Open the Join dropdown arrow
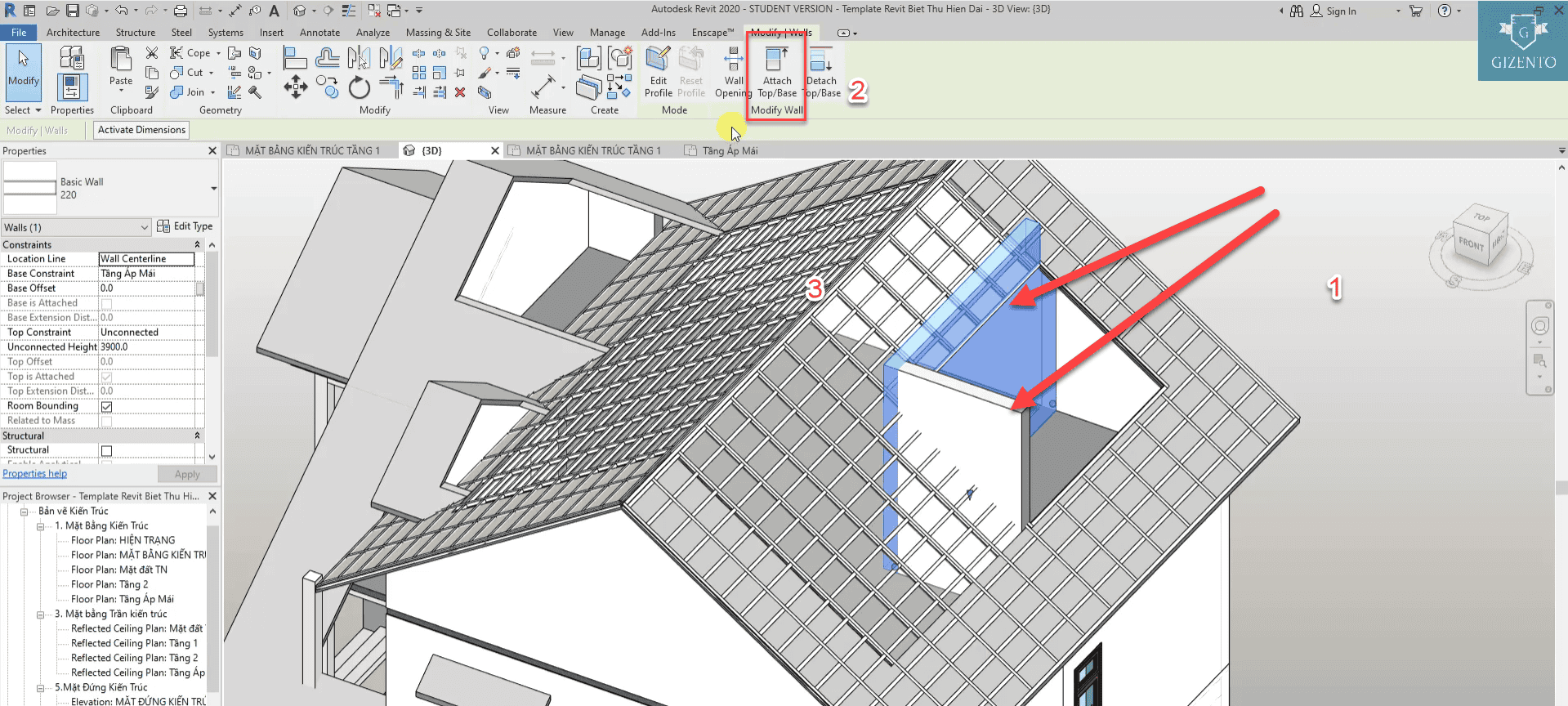This screenshot has height=706, width=1568. [x=212, y=92]
